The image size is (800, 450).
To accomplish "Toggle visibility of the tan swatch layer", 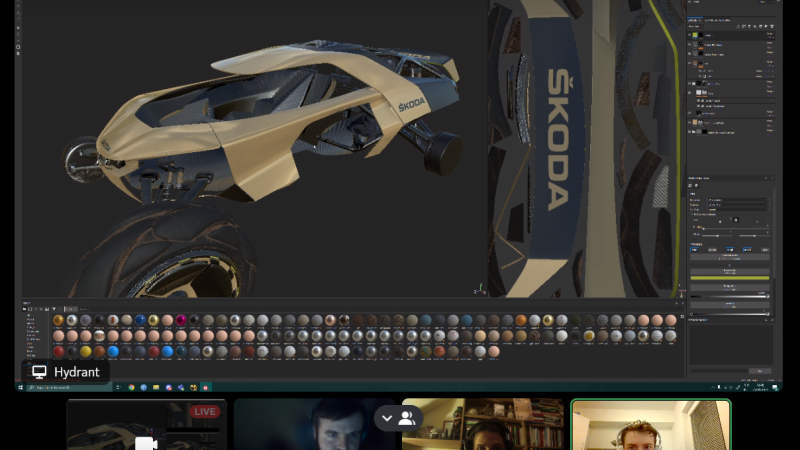I will (x=689, y=122).
